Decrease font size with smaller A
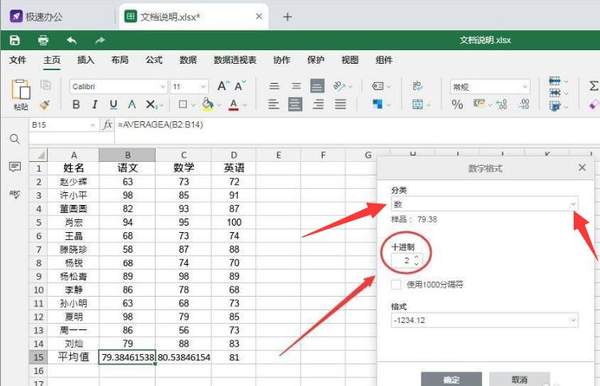This screenshot has width=600, height=386. tap(240, 86)
